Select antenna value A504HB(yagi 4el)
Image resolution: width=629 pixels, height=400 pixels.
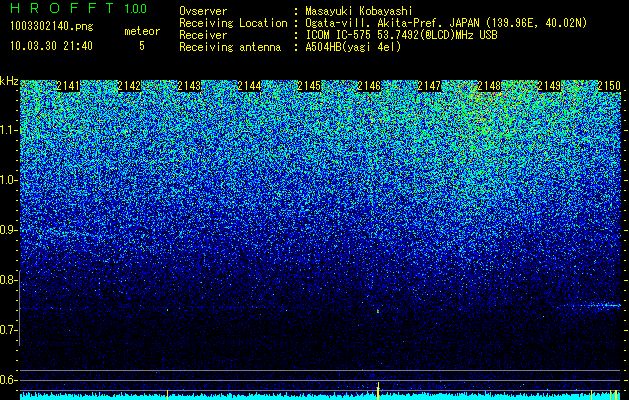(353, 47)
